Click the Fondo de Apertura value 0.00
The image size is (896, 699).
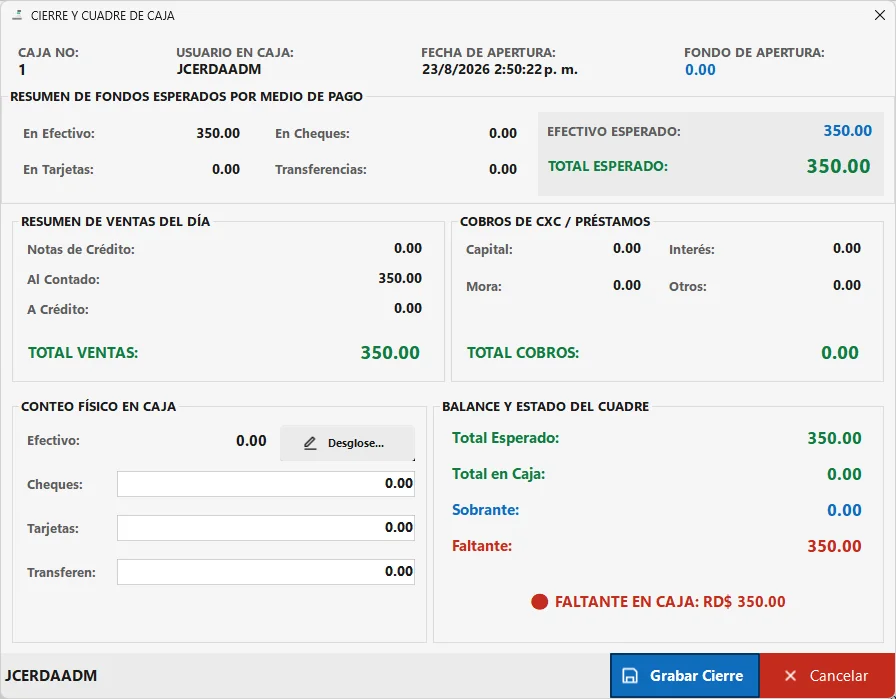(x=700, y=70)
